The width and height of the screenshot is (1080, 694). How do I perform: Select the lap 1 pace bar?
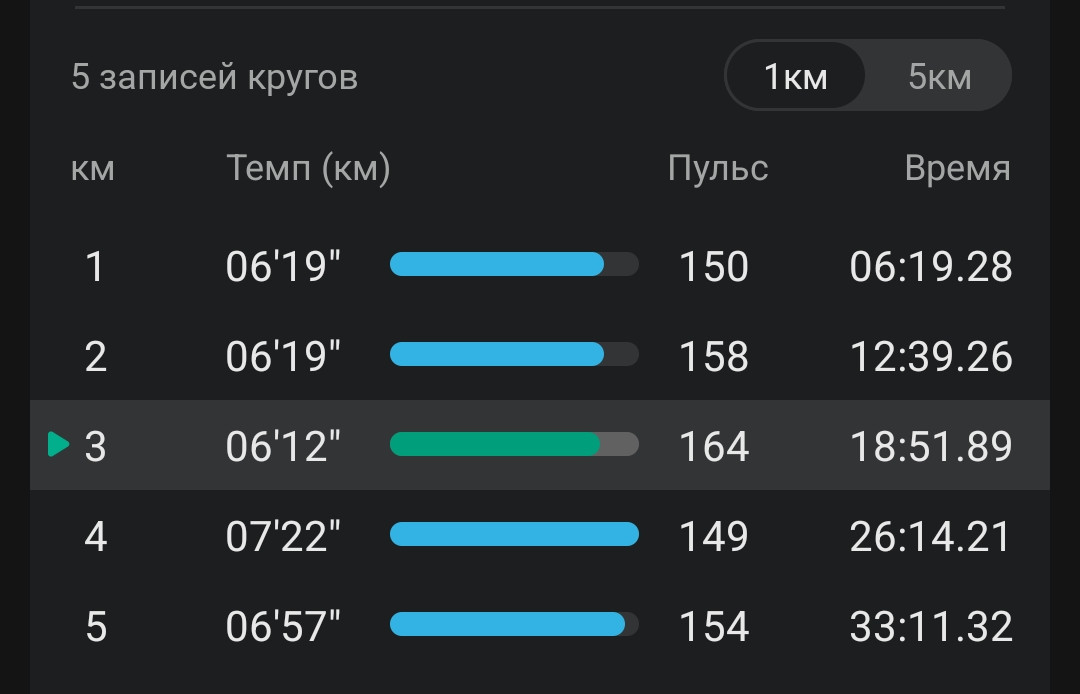pos(514,264)
